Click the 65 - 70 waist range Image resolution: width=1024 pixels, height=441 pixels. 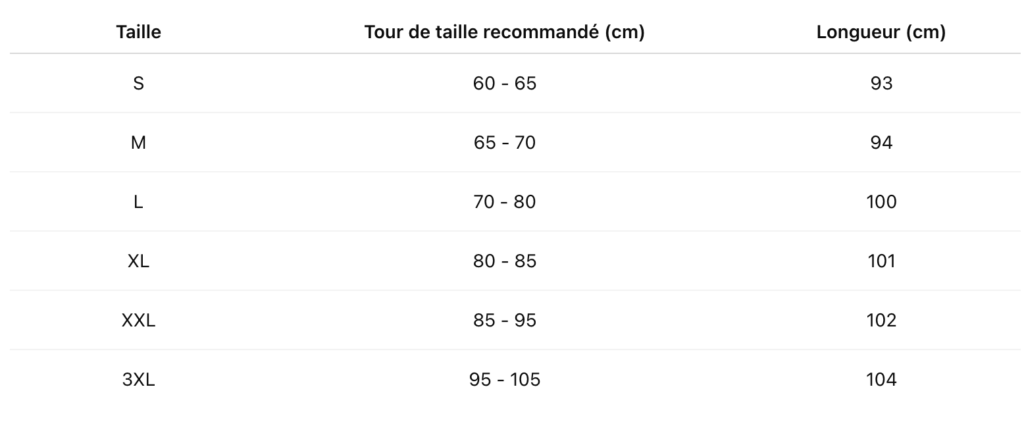tap(504, 142)
